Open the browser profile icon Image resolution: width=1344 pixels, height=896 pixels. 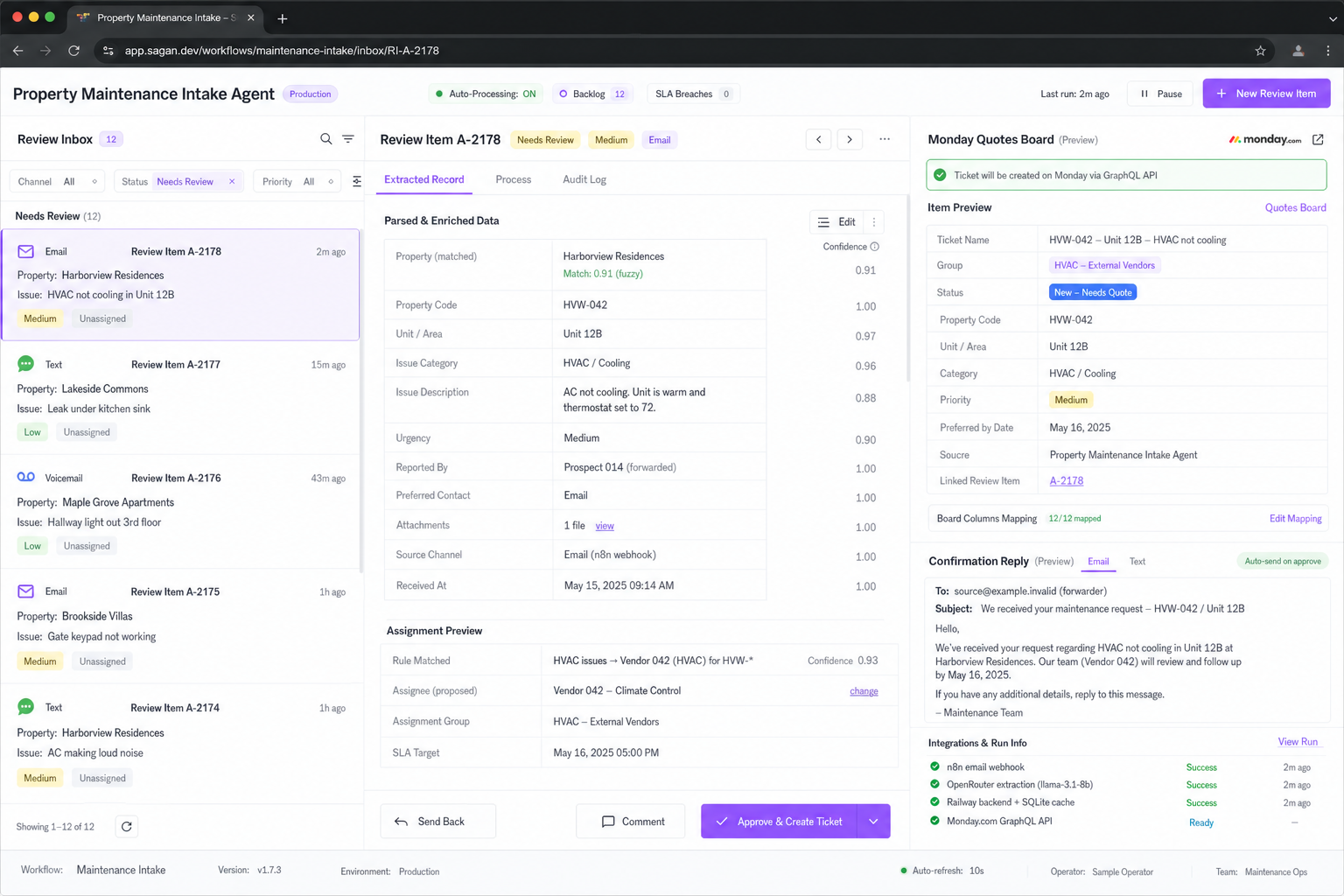(1298, 51)
